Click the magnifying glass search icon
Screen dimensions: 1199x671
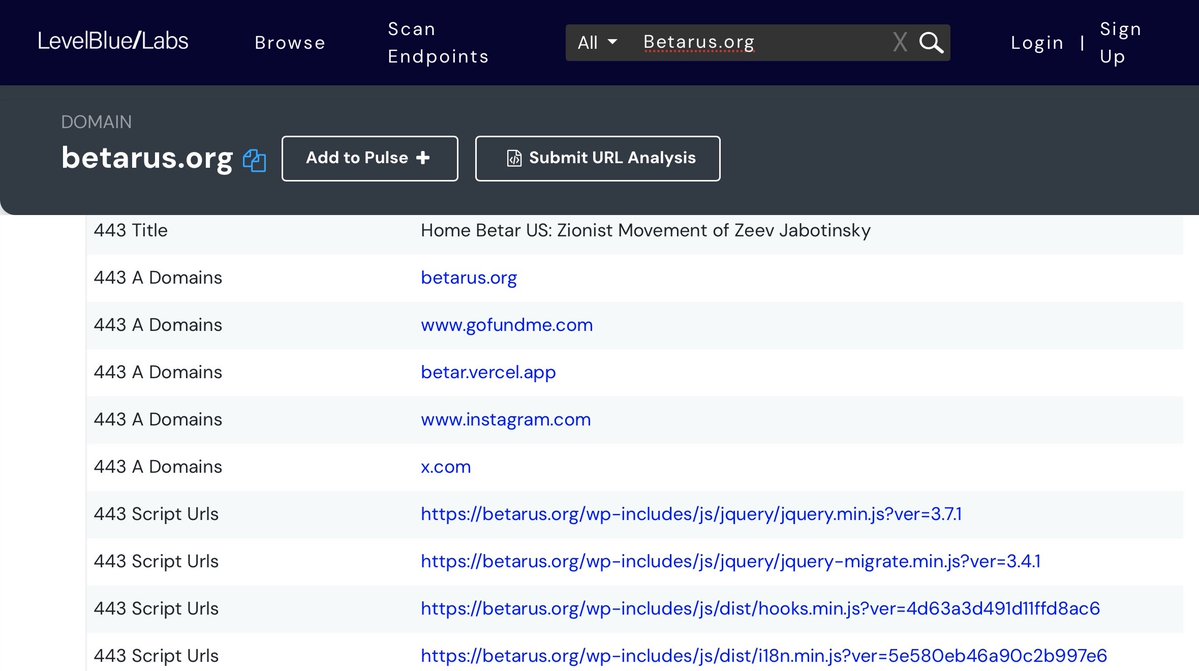click(931, 43)
